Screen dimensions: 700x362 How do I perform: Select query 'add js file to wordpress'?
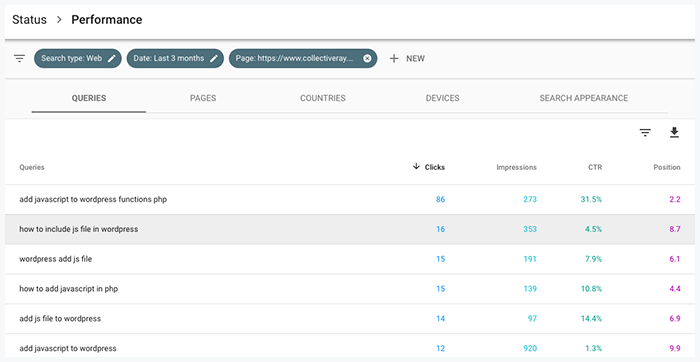[60, 319]
